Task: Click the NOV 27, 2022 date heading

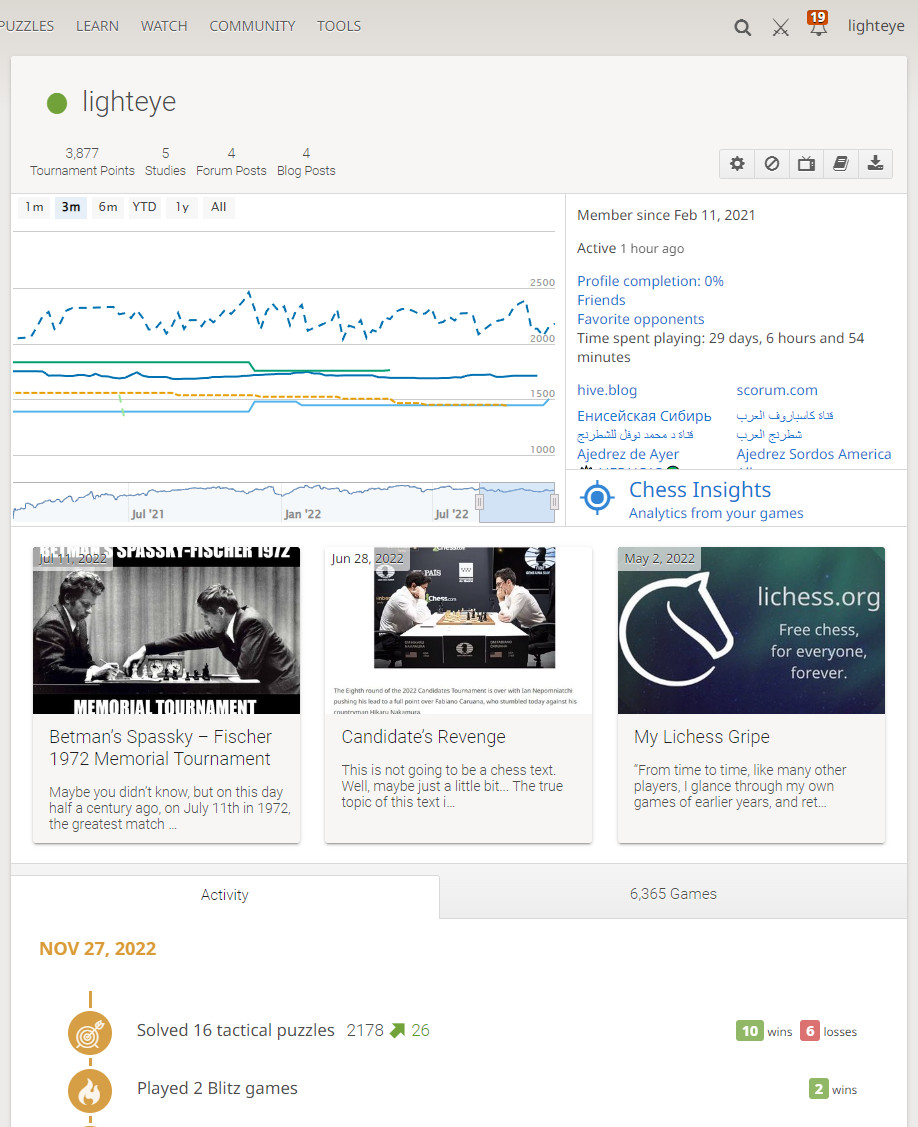Action: pyautogui.click(x=98, y=949)
